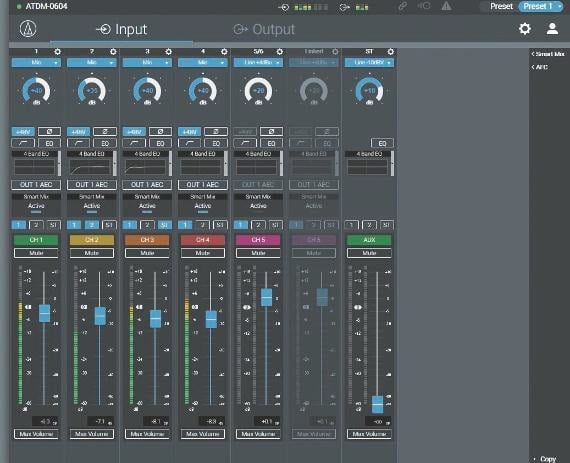Image resolution: width=570 pixels, height=463 pixels.
Task: Toggle channel 5 low-cut filter icon
Action: [x=245, y=143]
